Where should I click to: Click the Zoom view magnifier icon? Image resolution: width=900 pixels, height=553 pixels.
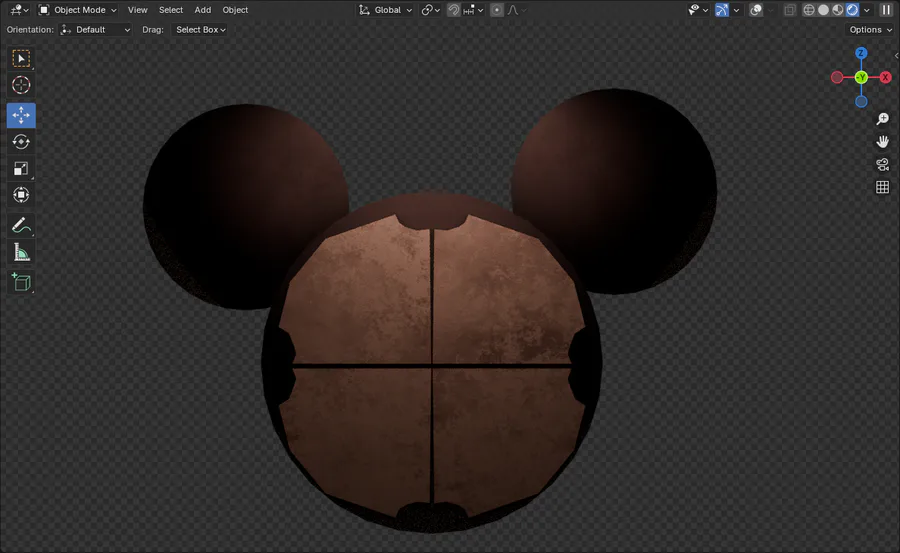coord(882,119)
